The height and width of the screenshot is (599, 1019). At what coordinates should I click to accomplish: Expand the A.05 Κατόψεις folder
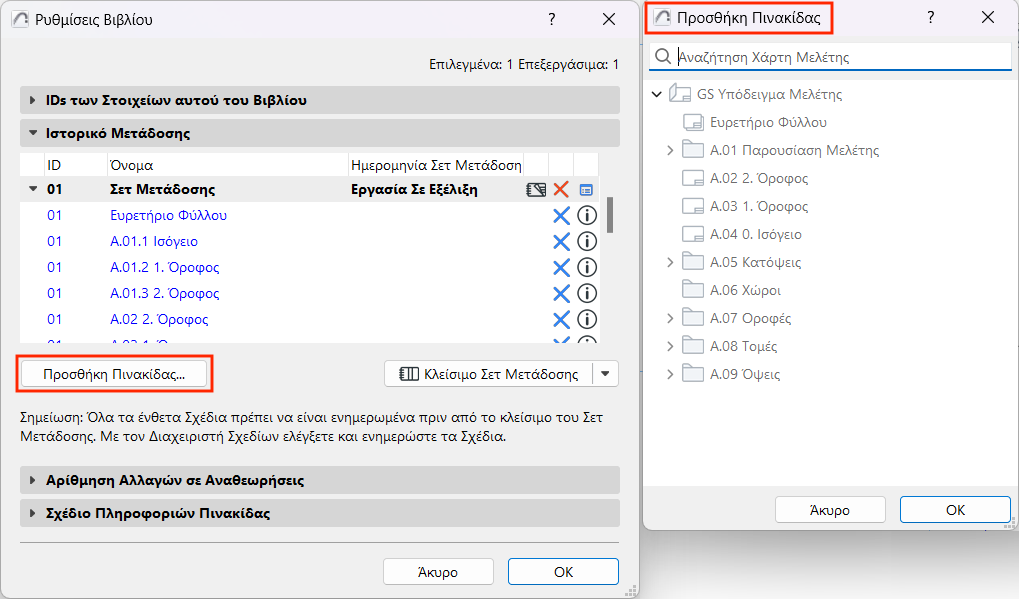tap(670, 262)
